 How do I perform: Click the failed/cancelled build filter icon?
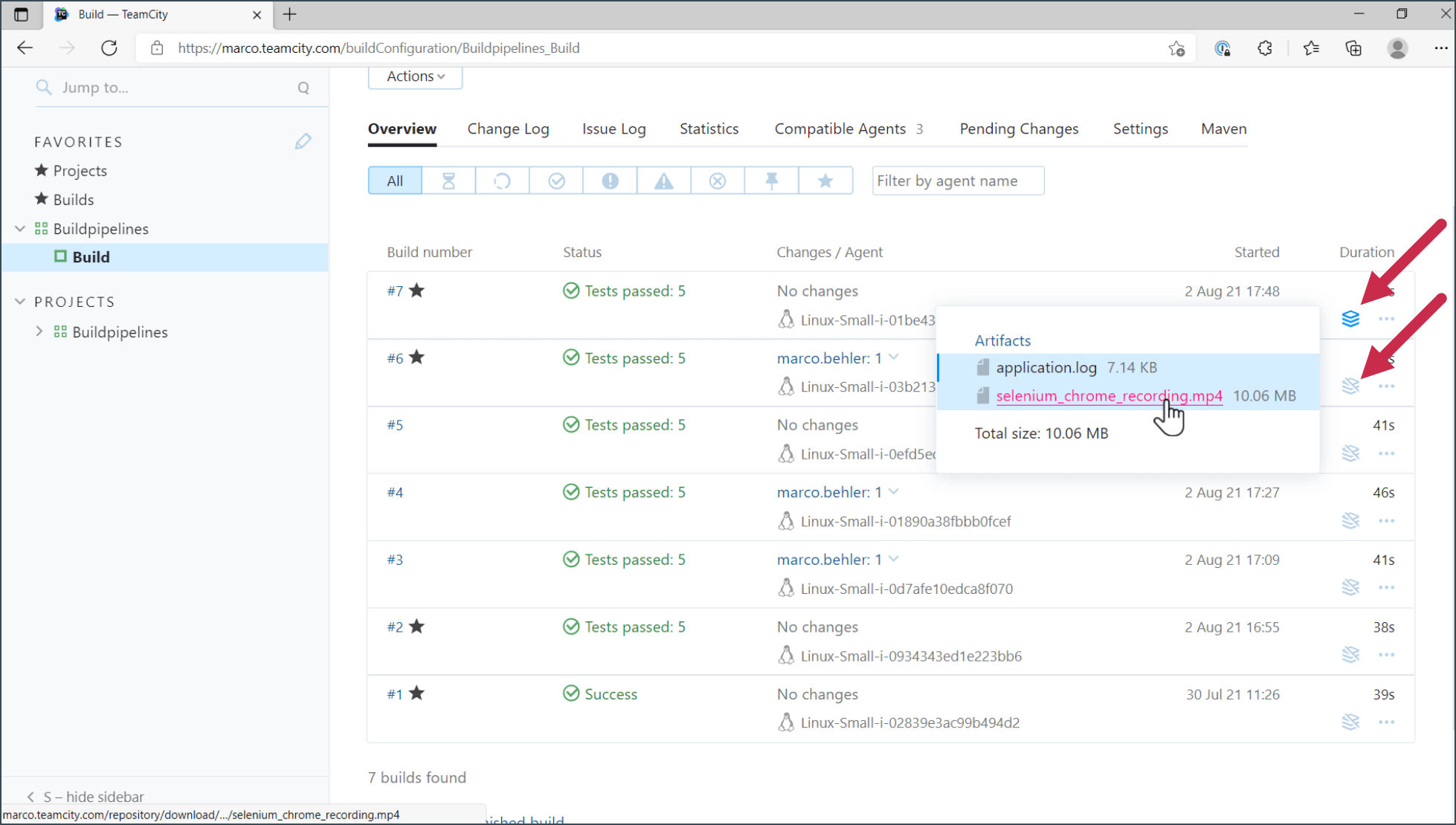[x=717, y=181]
